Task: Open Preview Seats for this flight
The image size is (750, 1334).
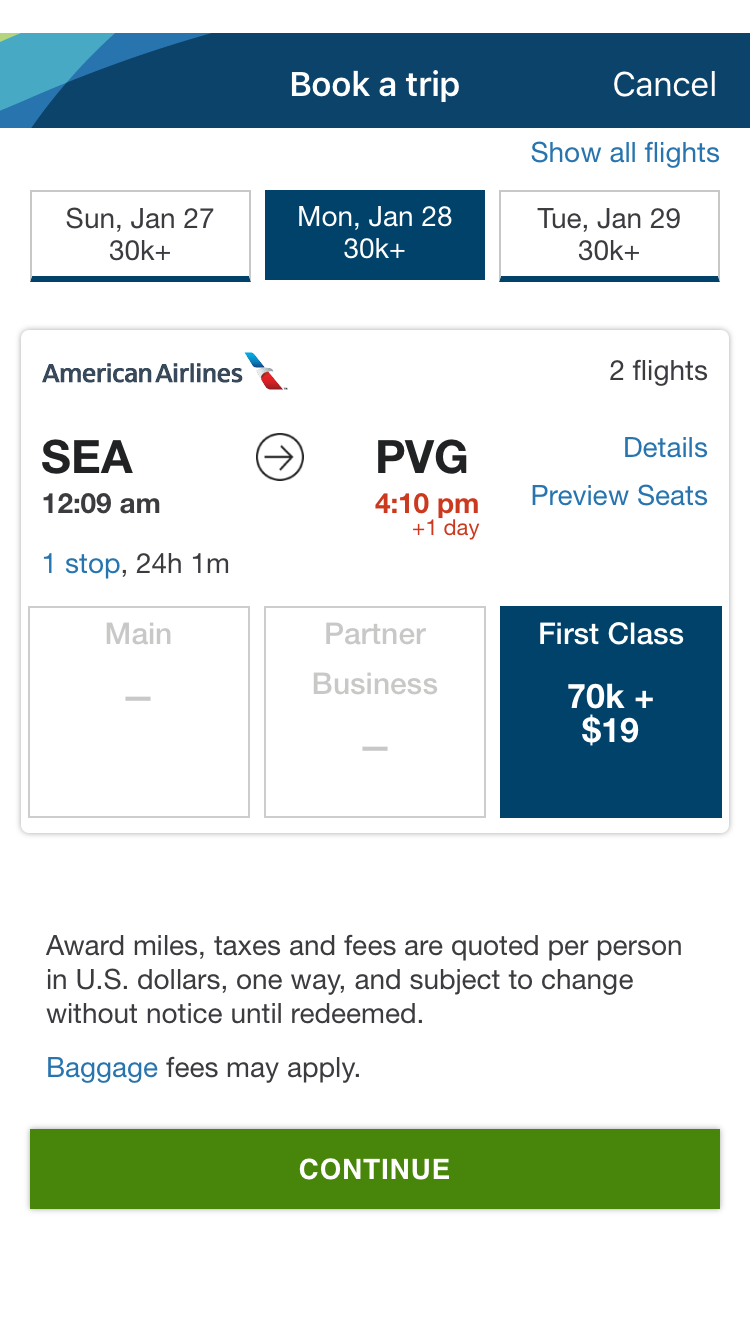Action: (x=619, y=495)
